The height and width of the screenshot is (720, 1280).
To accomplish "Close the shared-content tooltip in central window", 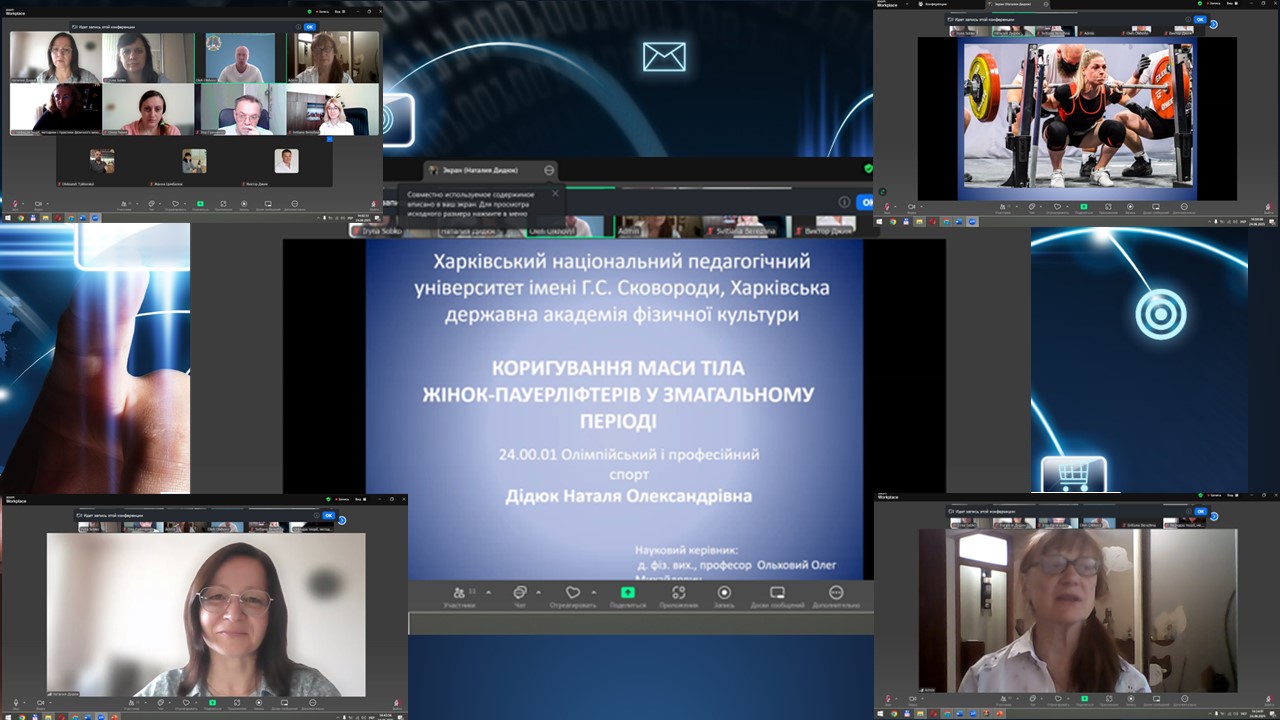I will (556, 193).
